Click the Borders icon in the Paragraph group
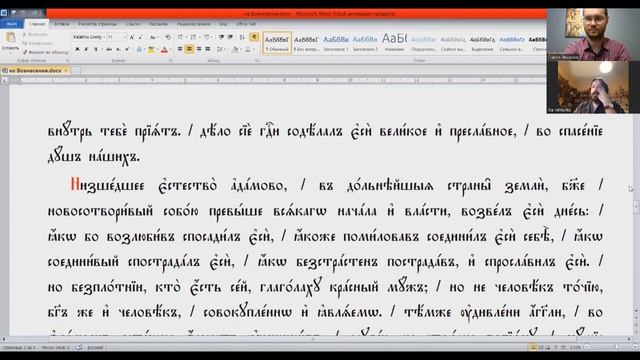The height and width of the screenshot is (360, 640). pyautogui.click(x=247, y=49)
